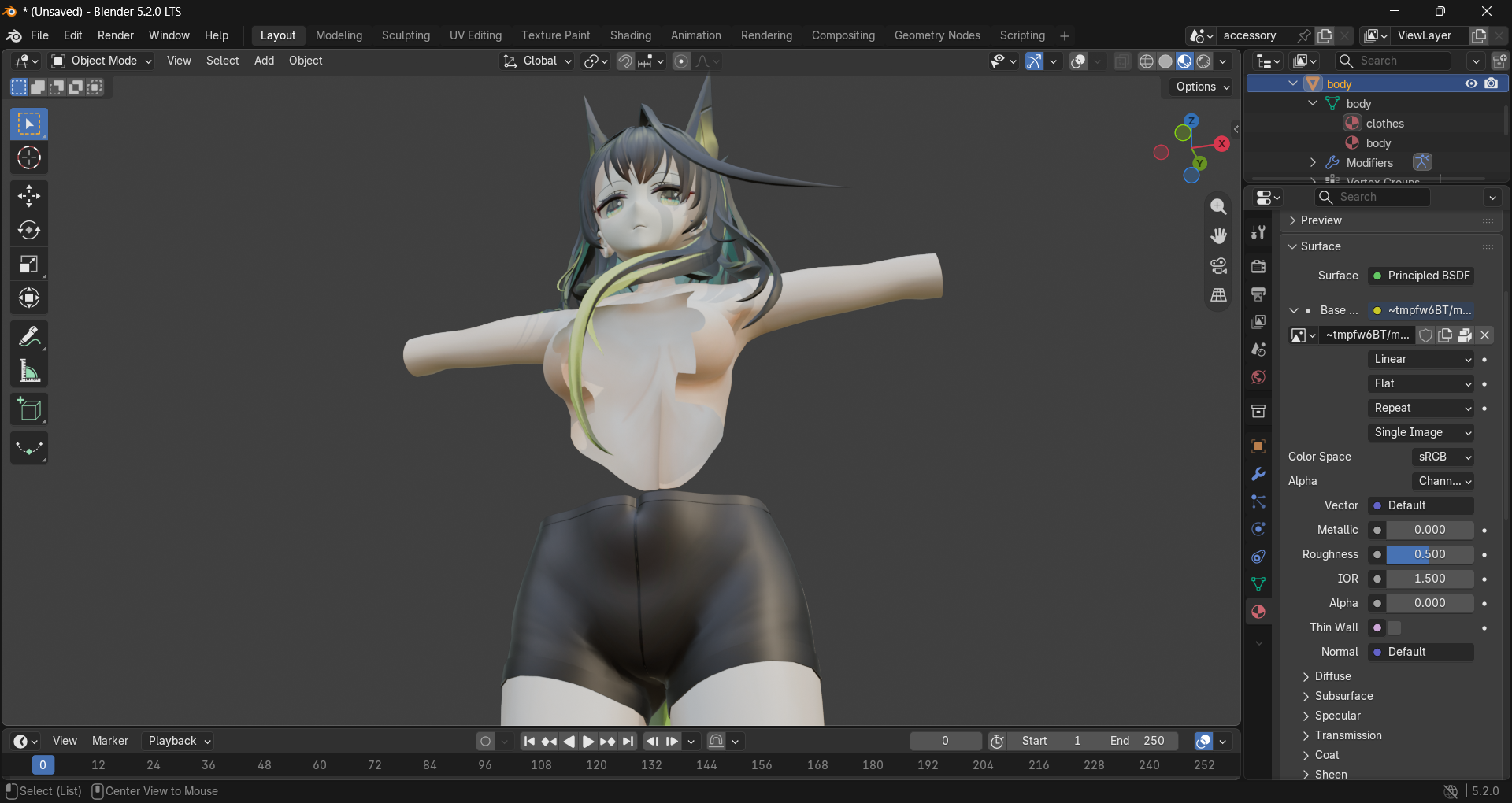Screen dimensions: 1512x803
Task: Switch to the Sculpting workspace tab
Action: point(406,35)
